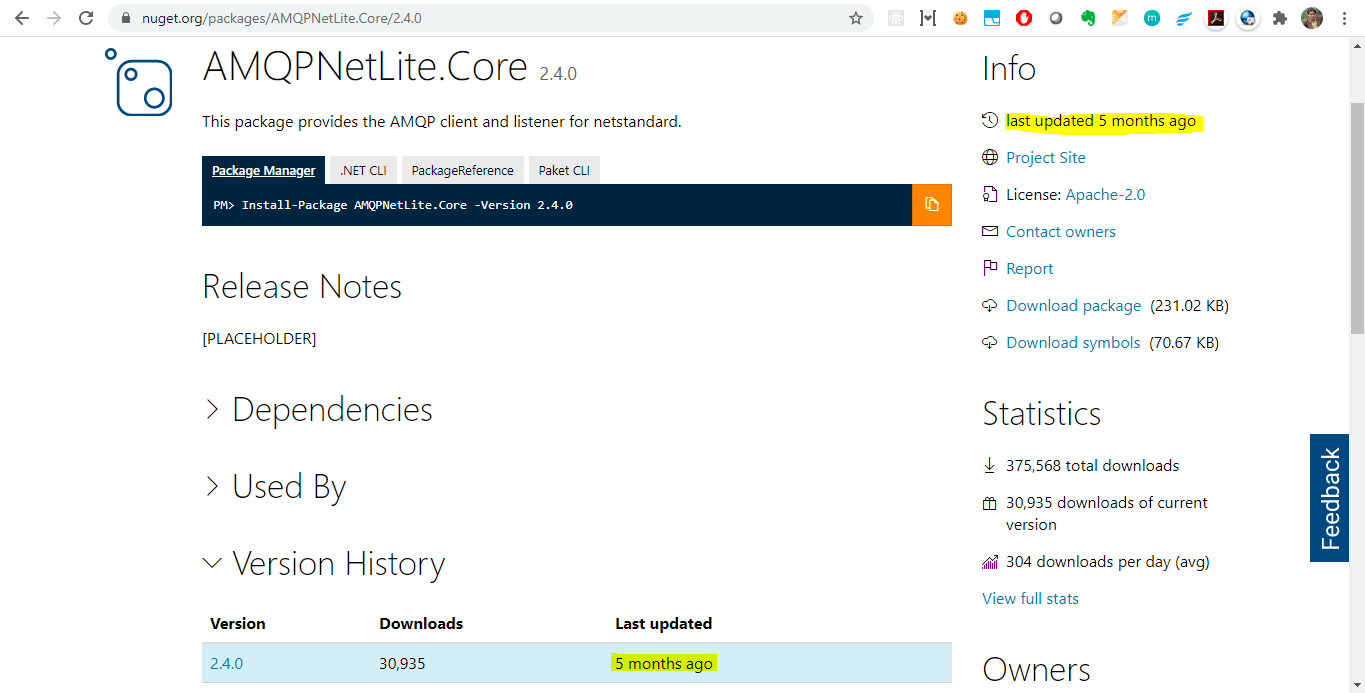Click the Adobe Acrobat extension icon
1365x693 pixels.
(x=1216, y=18)
